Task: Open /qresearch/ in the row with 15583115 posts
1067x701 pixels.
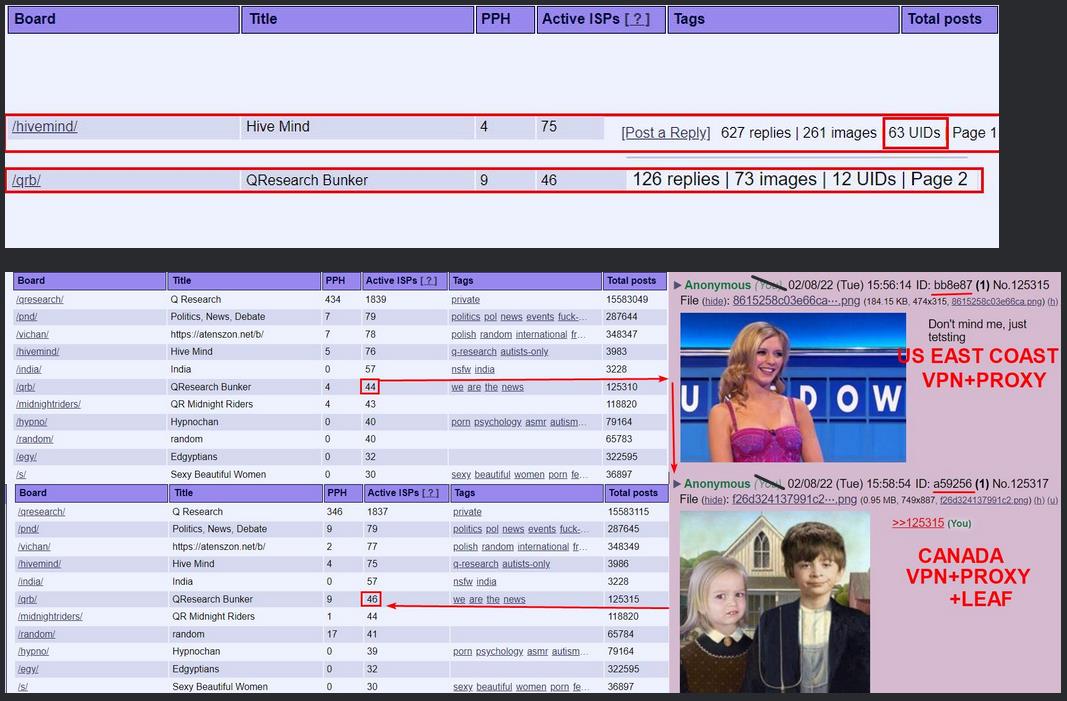Action: 42,512
